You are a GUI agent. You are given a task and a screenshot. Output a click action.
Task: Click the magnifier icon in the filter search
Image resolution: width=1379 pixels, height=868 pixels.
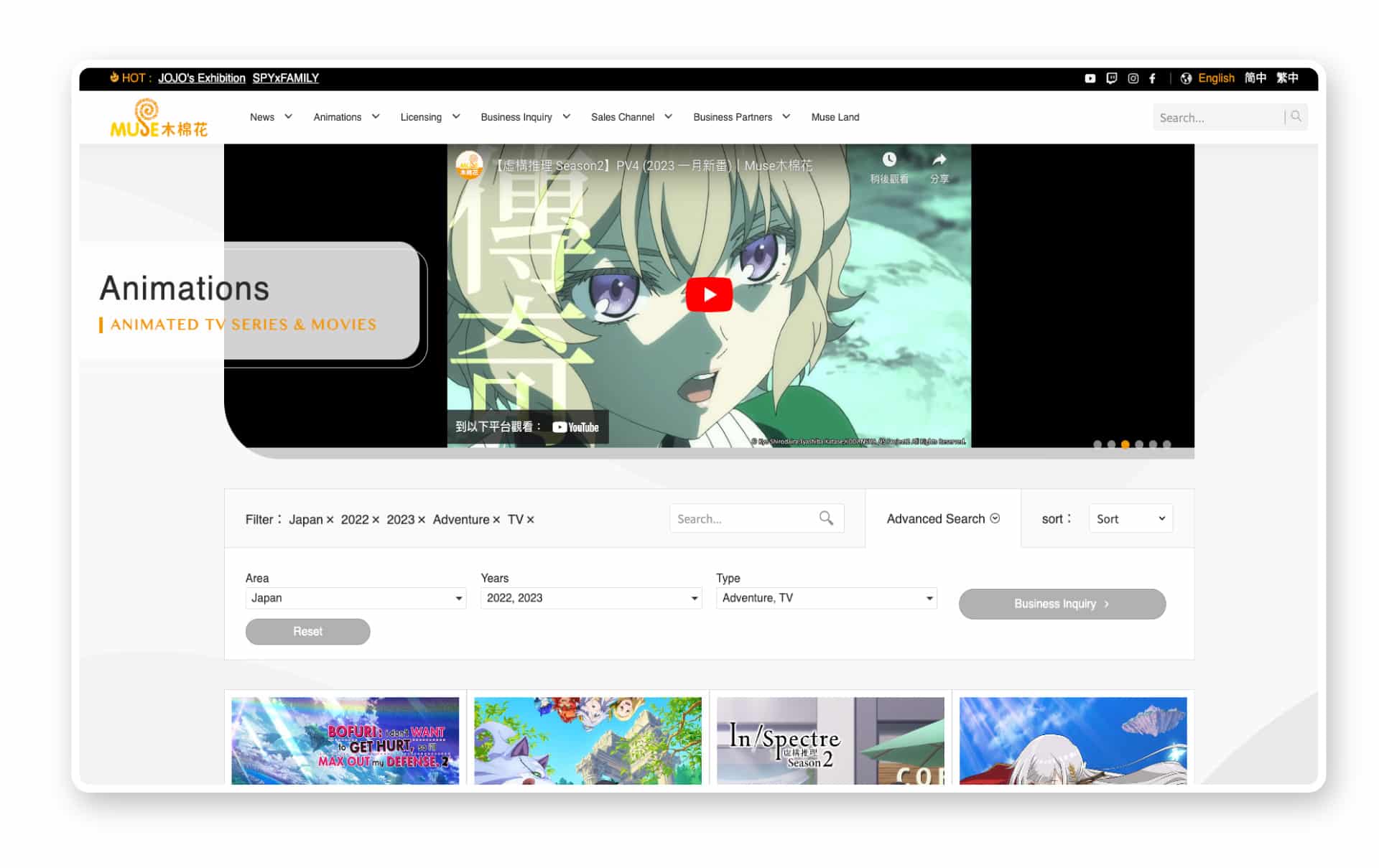coord(826,518)
